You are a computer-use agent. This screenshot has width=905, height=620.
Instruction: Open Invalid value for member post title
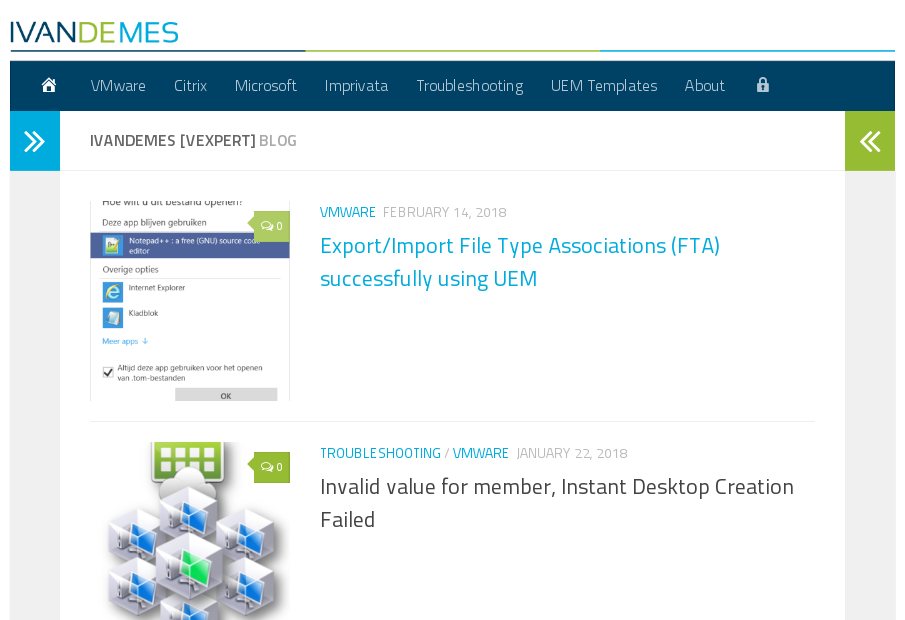[x=557, y=503]
